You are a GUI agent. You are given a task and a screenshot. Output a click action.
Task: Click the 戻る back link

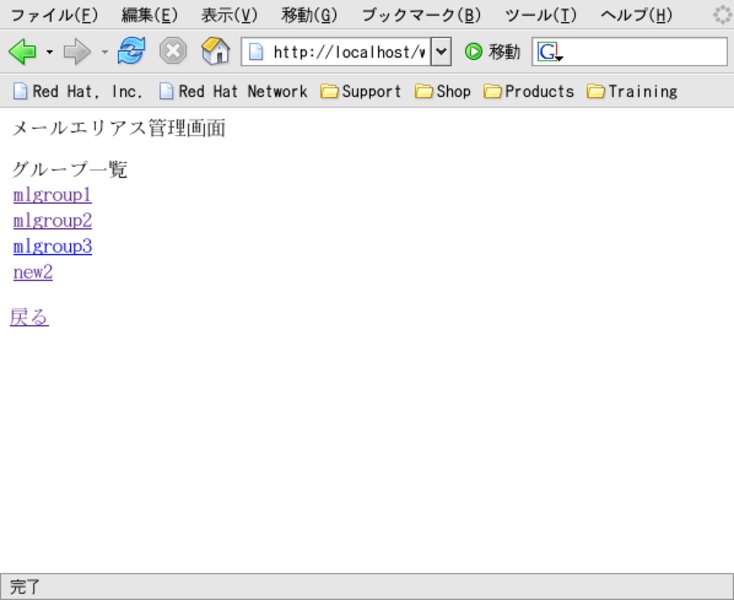click(x=29, y=317)
